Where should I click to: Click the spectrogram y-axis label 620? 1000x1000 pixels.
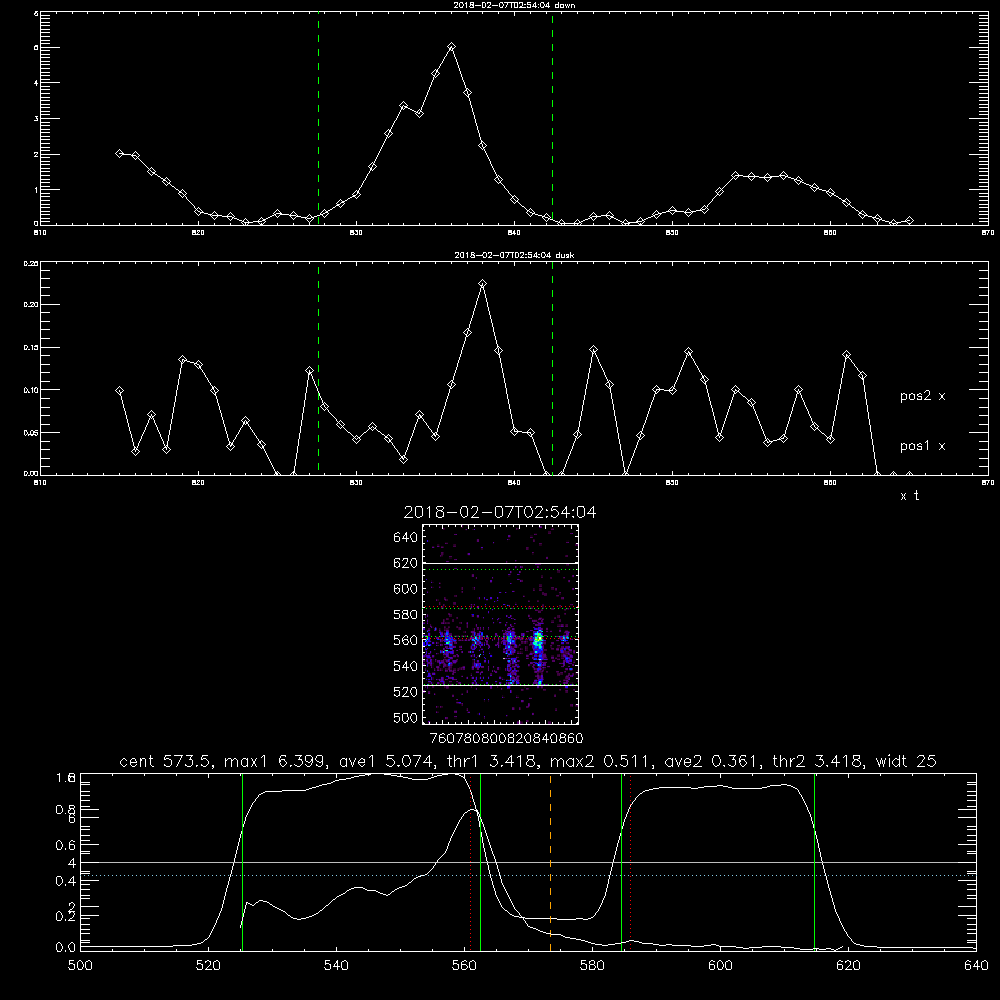point(406,563)
